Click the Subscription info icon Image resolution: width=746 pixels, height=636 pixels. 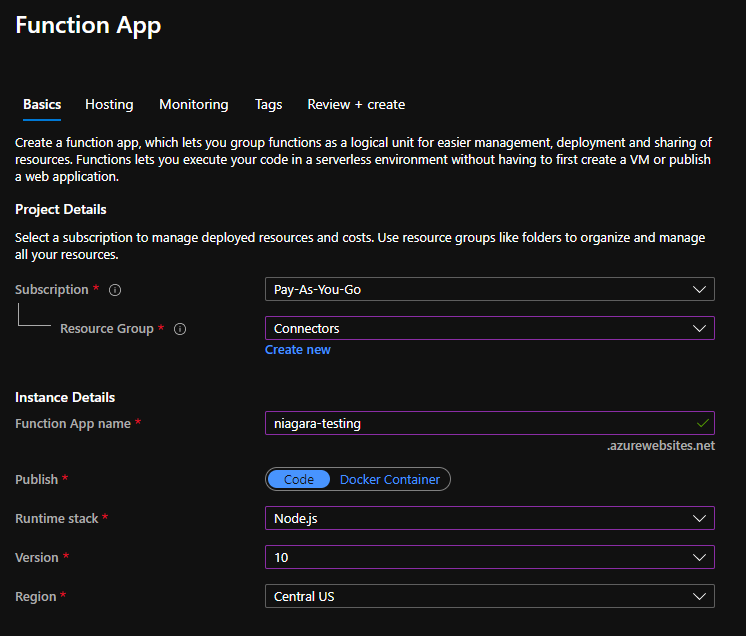pyautogui.click(x=115, y=290)
